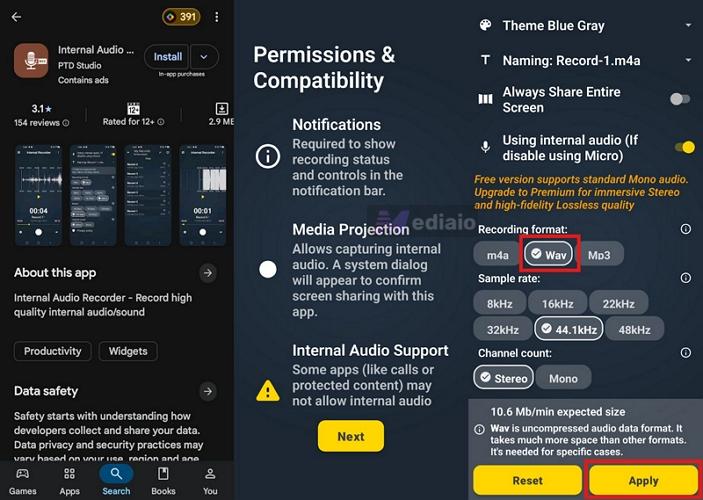Screen dimensions: 703x500
Task: Expand the Naming Record-1.m4a dropdown
Action: coord(688,60)
